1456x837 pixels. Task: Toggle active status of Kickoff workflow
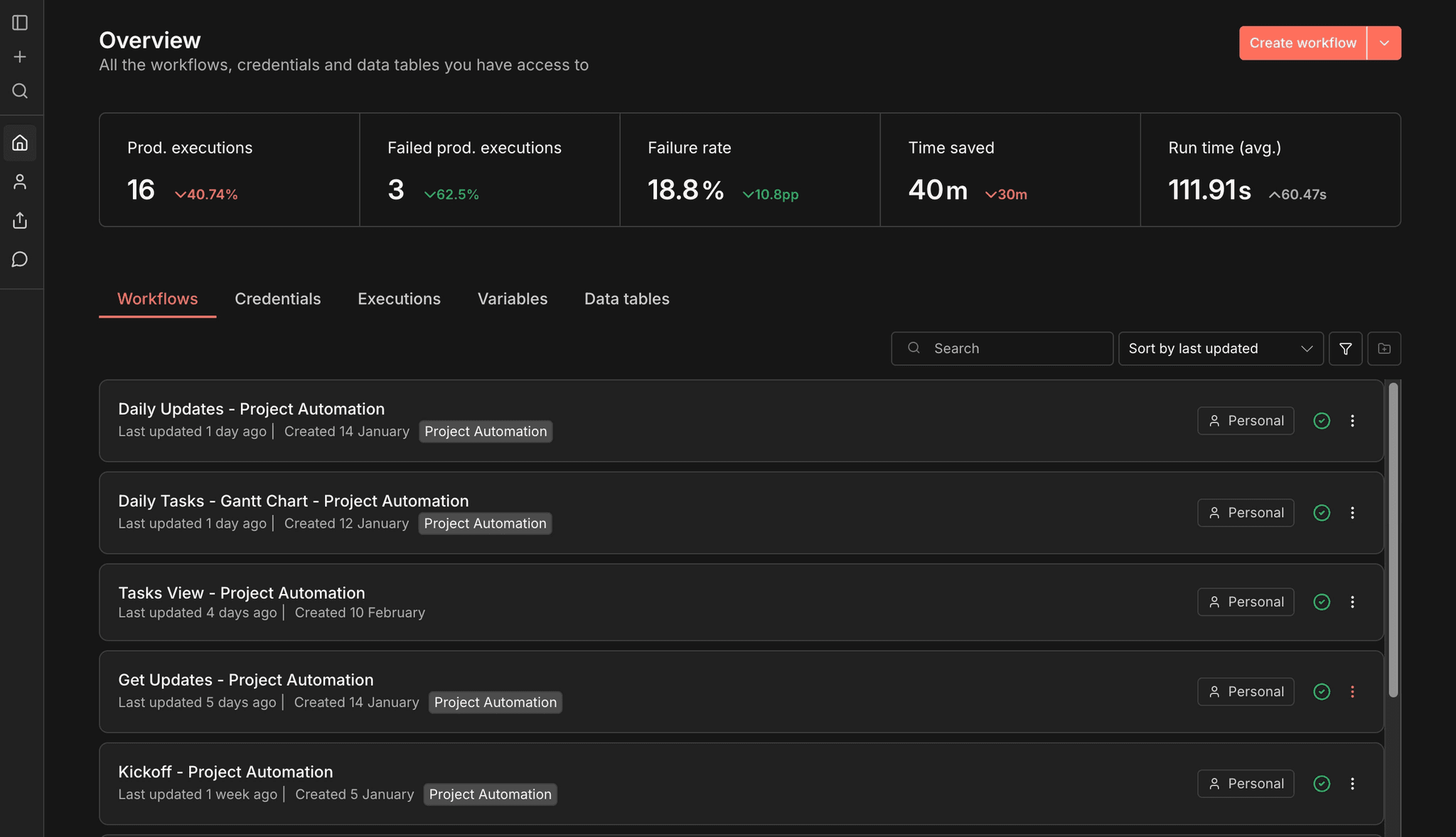coord(1322,784)
